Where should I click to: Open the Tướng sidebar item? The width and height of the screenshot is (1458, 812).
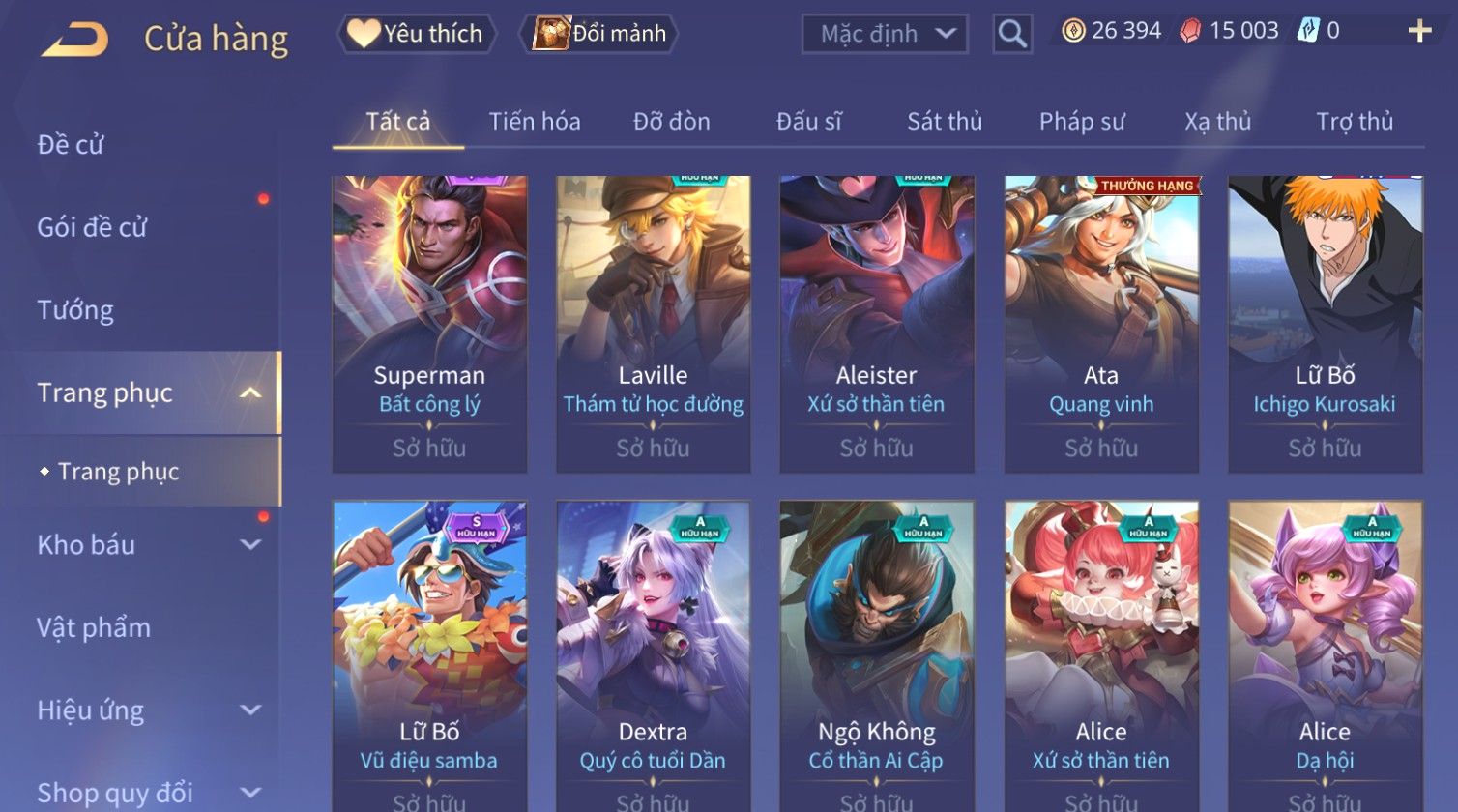point(75,310)
